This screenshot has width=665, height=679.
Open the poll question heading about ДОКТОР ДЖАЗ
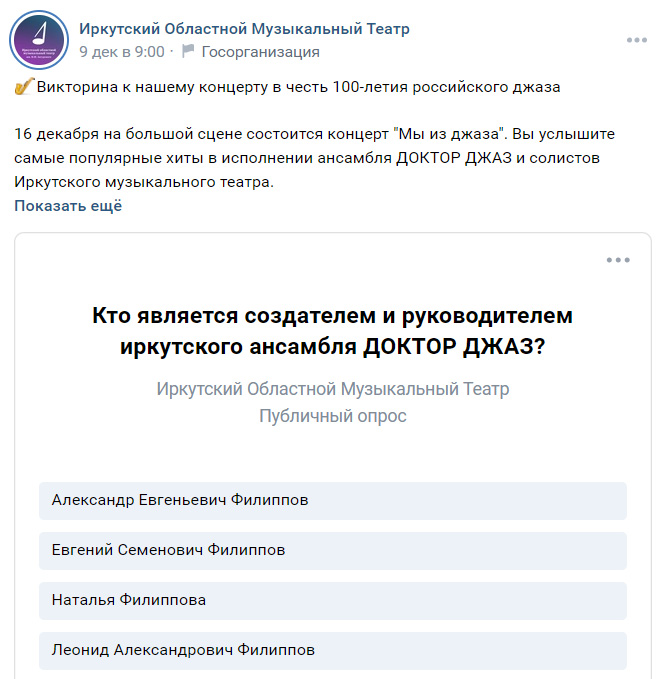[x=332, y=331]
